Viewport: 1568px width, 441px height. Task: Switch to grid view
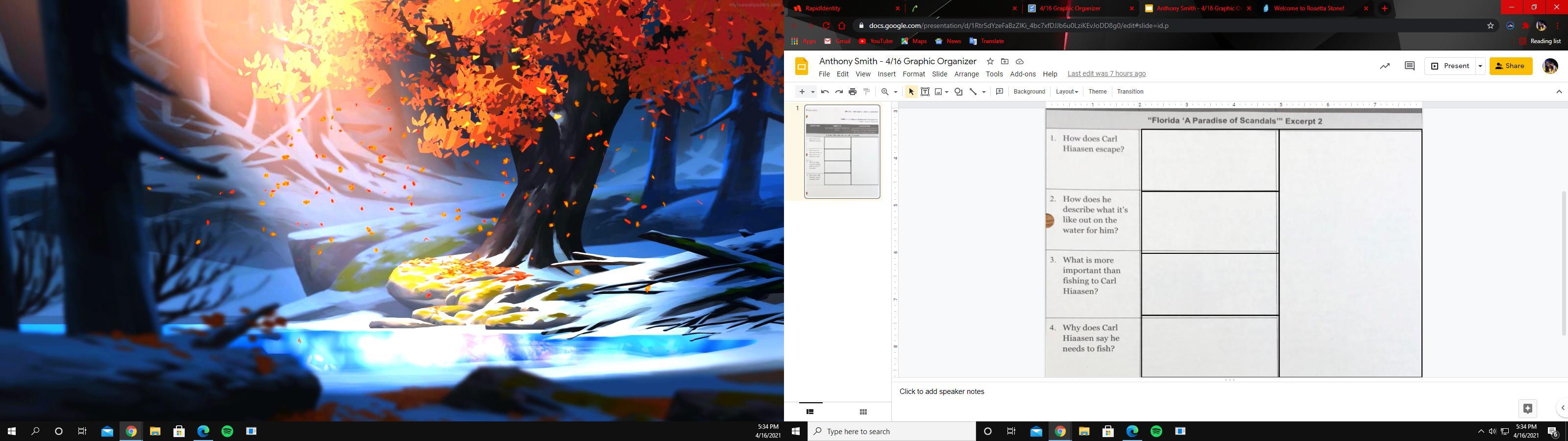pyautogui.click(x=863, y=412)
